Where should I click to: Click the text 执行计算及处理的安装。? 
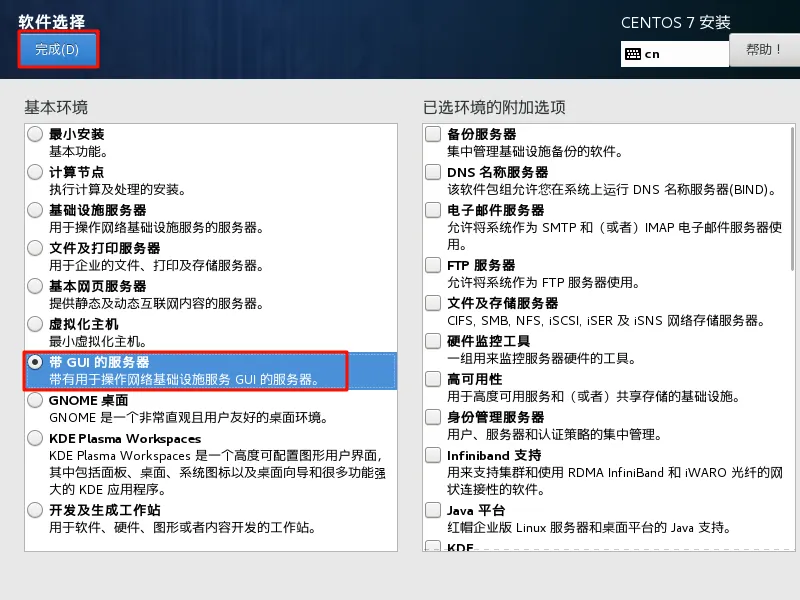(117, 190)
